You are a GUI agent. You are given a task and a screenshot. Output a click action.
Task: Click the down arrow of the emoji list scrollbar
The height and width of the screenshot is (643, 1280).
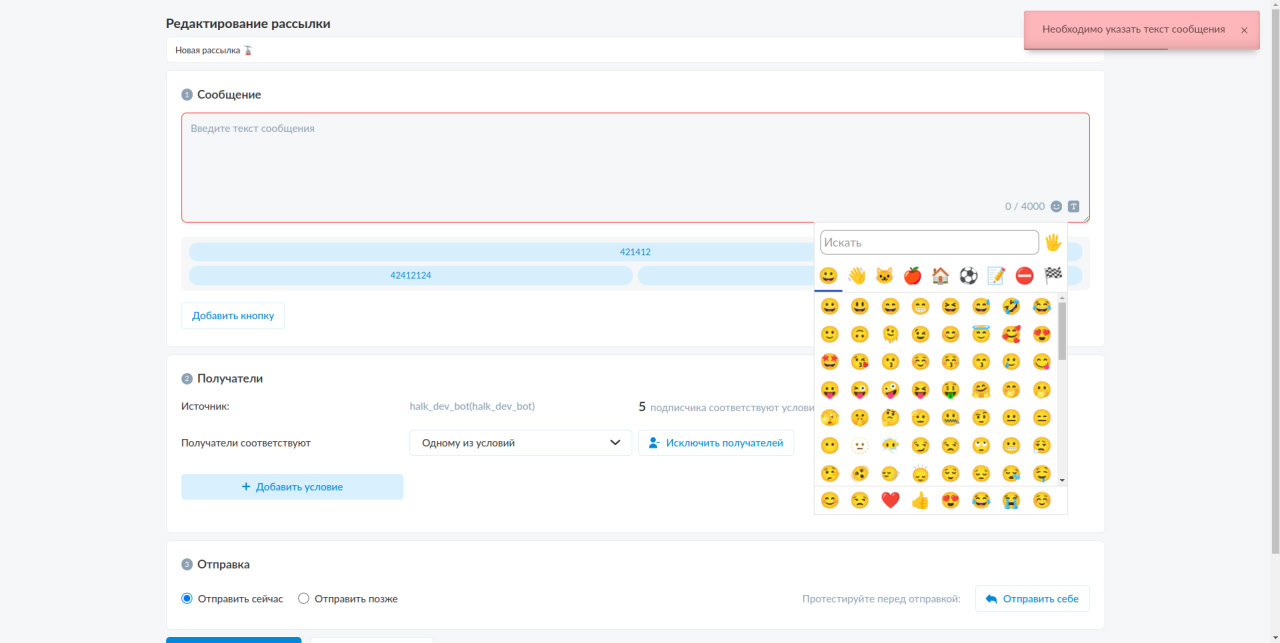pyautogui.click(x=1062, y=481)
